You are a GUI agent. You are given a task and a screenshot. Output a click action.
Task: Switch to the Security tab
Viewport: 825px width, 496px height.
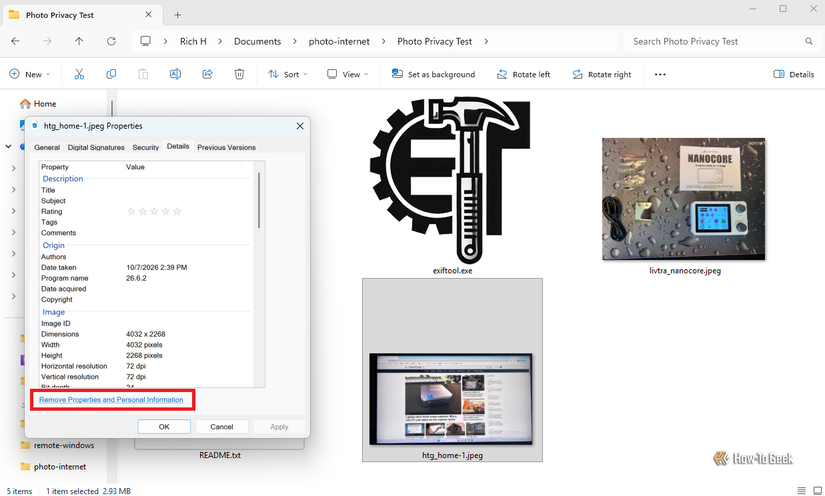pos(145,147)
